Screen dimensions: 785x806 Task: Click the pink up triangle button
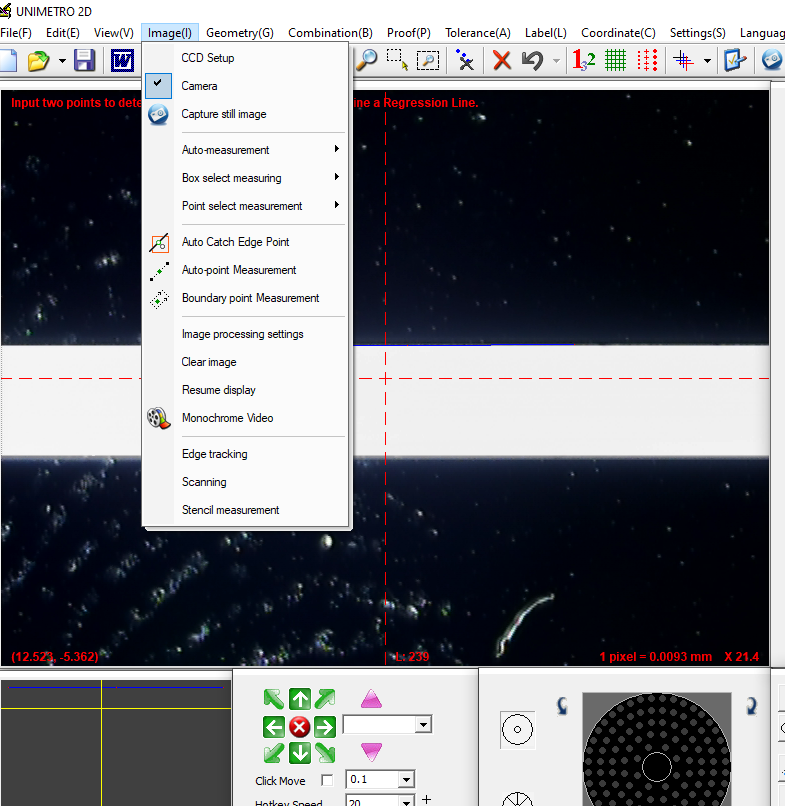point(371,698)
